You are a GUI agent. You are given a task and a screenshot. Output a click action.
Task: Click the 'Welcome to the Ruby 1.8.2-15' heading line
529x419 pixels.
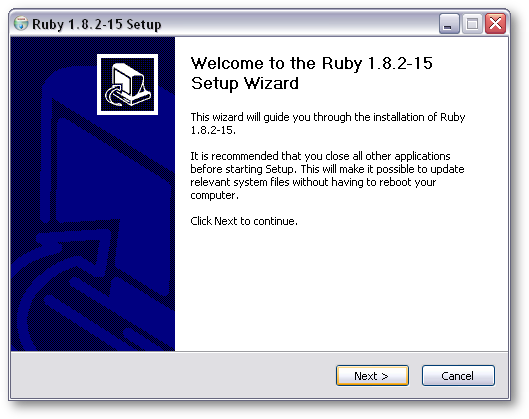pos(311,63)
